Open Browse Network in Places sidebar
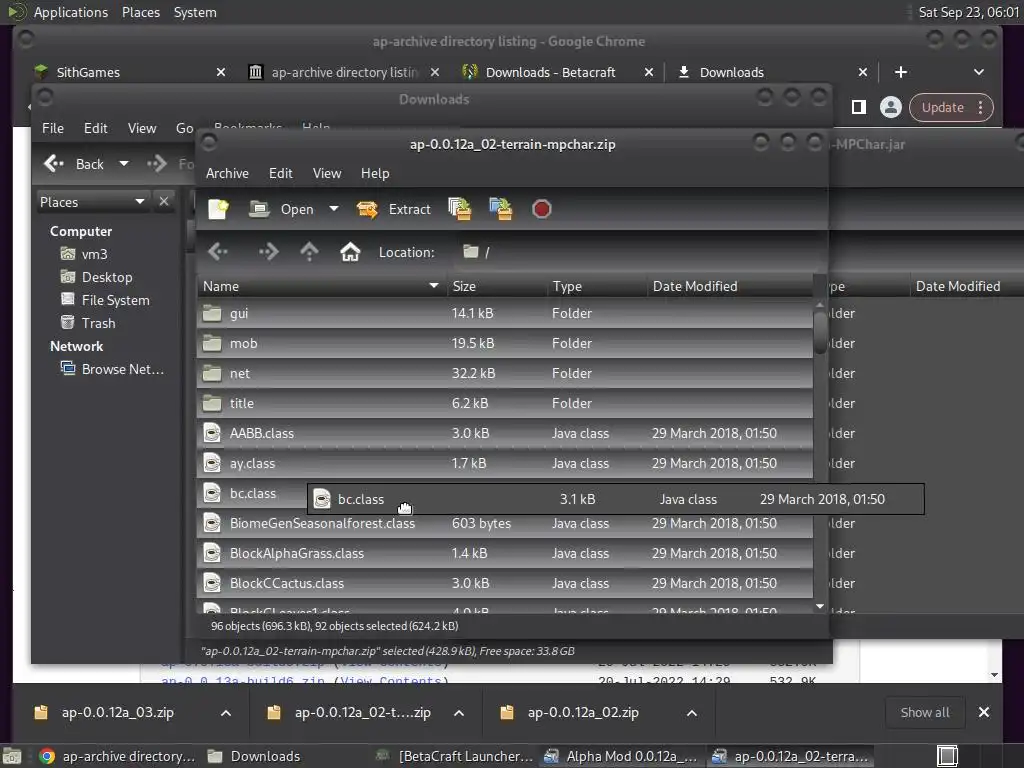Viewport: 1024px width, 768px height. click(x=123, y=369)
